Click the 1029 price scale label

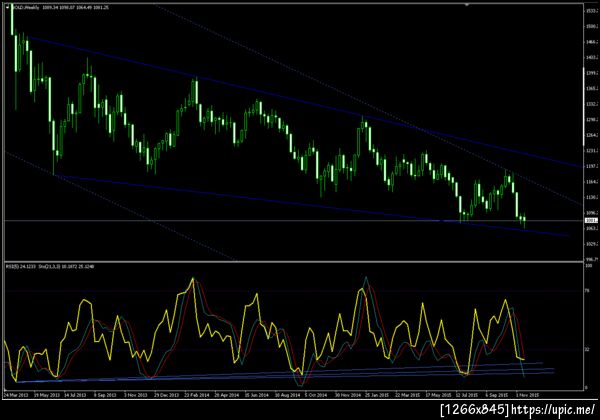tap(592, 244)
